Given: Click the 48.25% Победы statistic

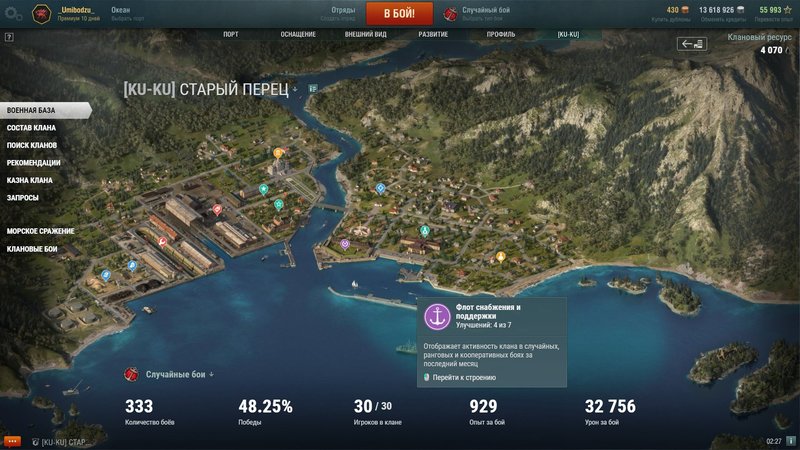Looking at the screenshot, I should (265, 412).
